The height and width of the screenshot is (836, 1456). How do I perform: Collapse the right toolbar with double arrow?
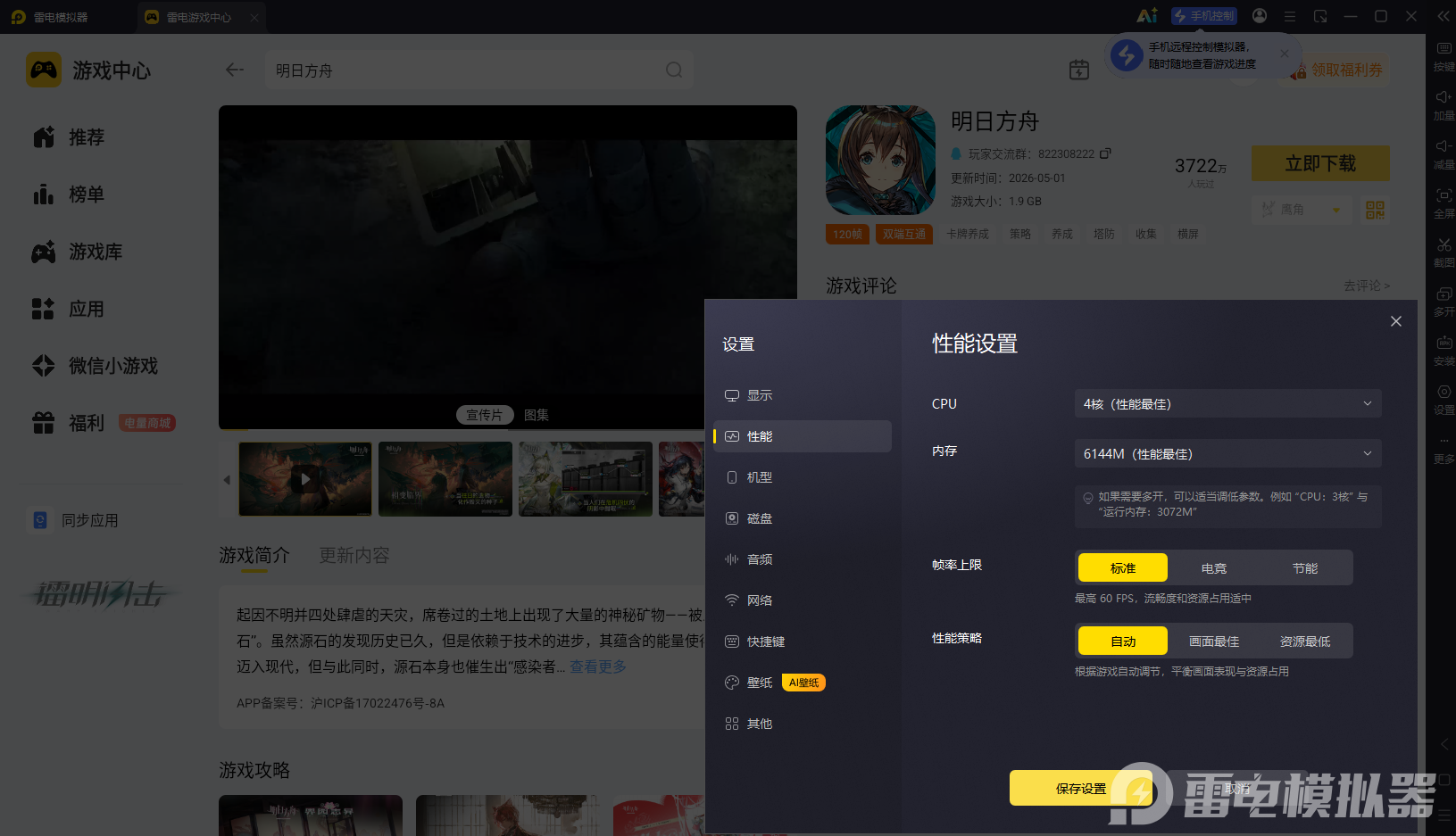pos(1444,16)
